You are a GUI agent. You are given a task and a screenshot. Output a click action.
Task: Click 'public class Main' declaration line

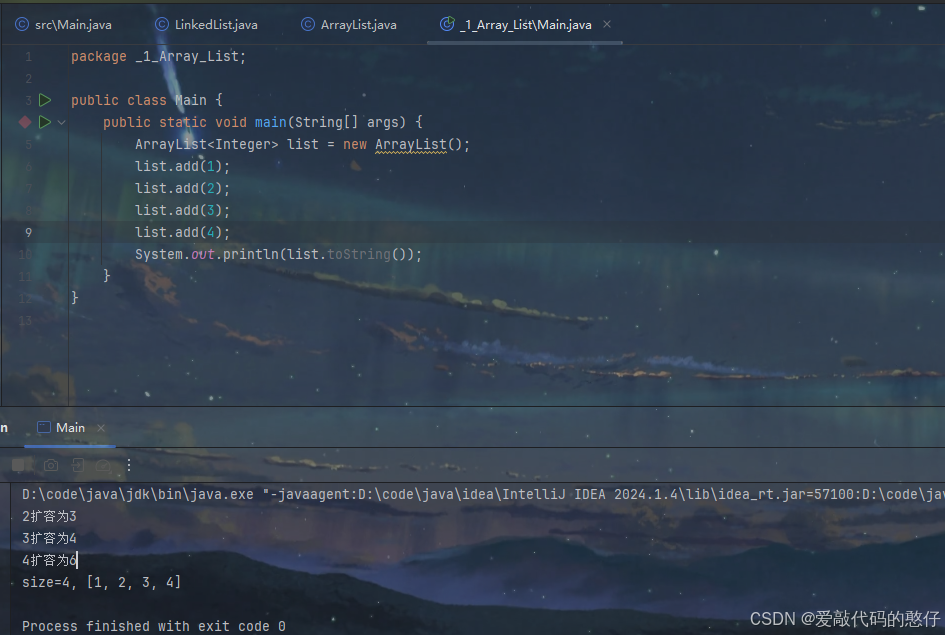click(146, 100)
